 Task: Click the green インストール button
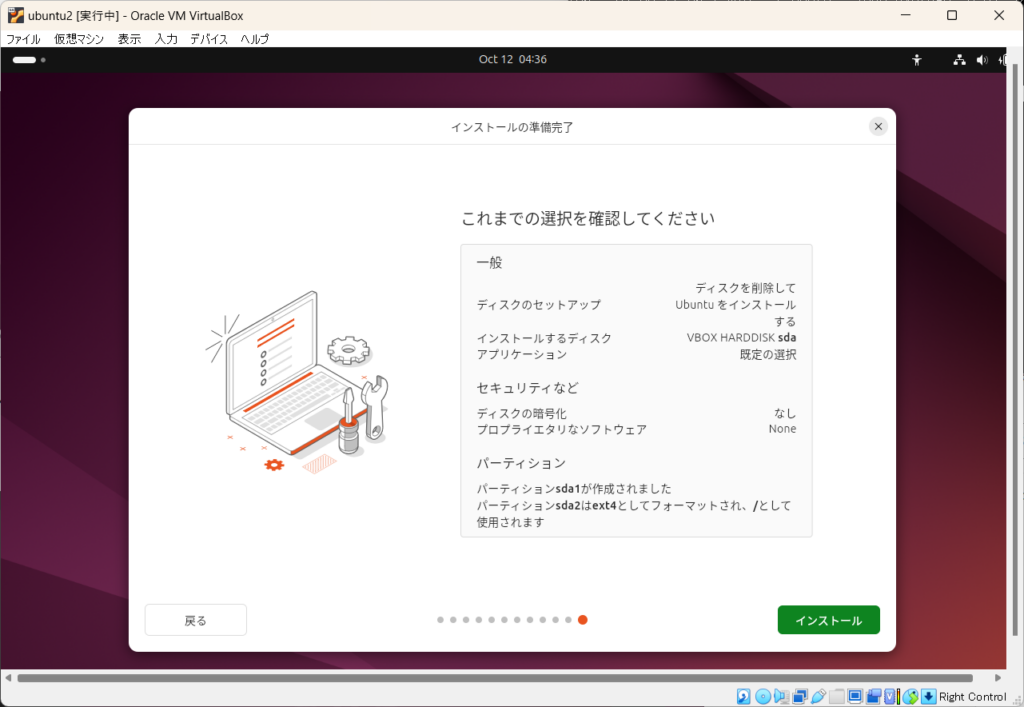click(828, 620)
